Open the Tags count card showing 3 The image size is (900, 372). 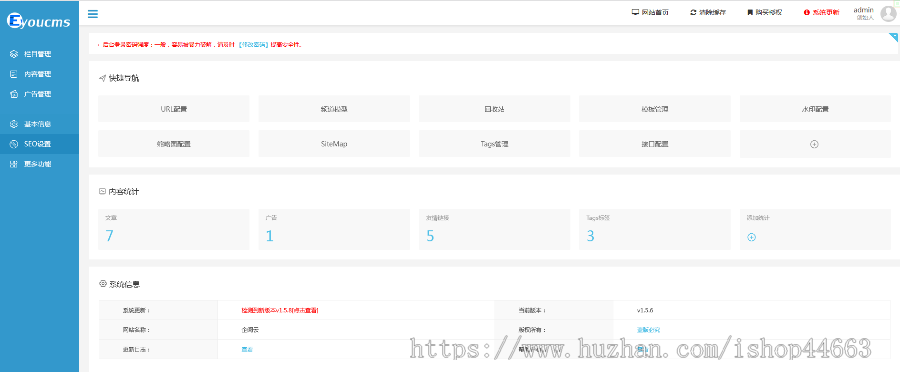pyautogui.click(x=655, y=229)
